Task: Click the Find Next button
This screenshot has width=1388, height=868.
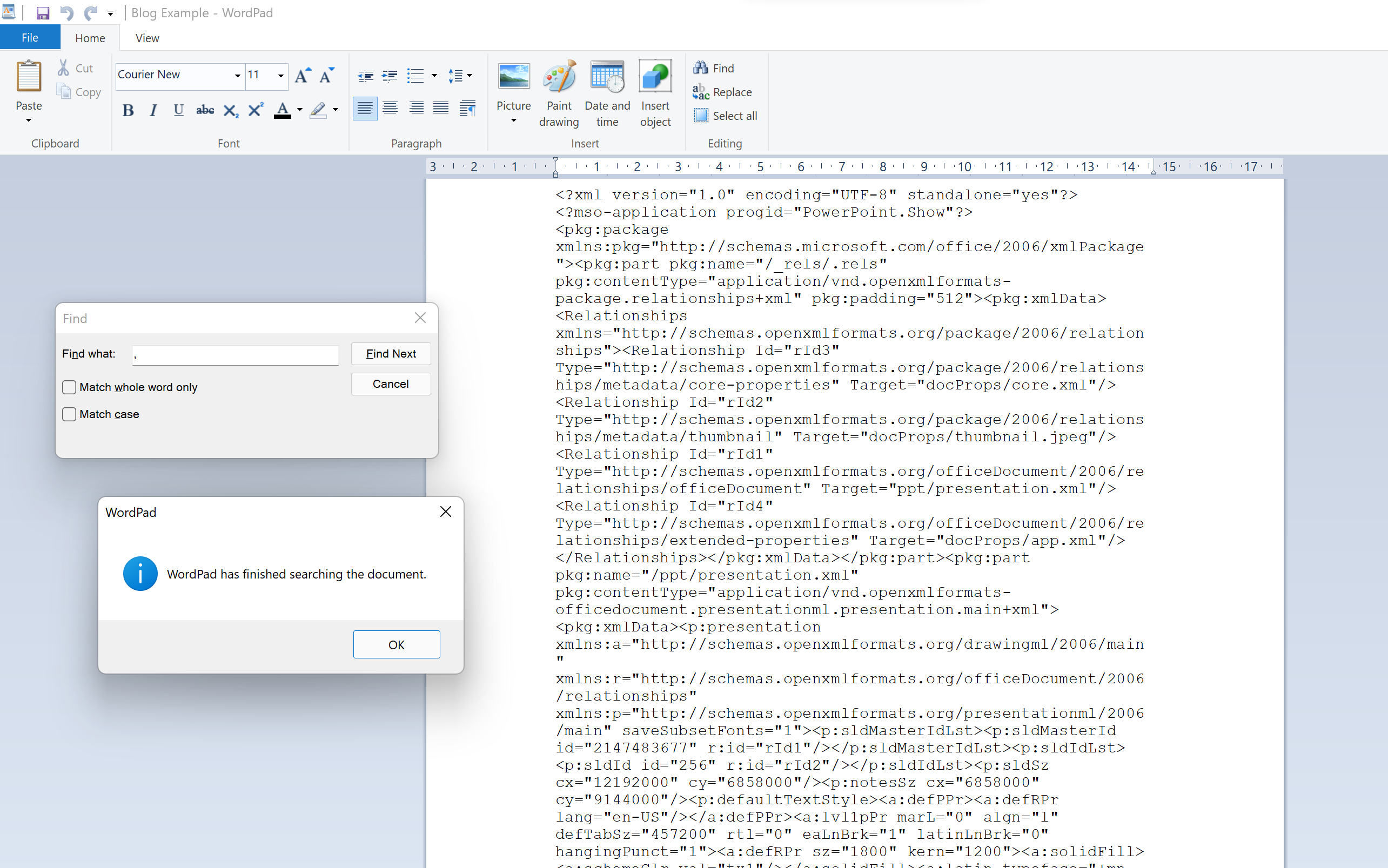Action: pos(391,354)
